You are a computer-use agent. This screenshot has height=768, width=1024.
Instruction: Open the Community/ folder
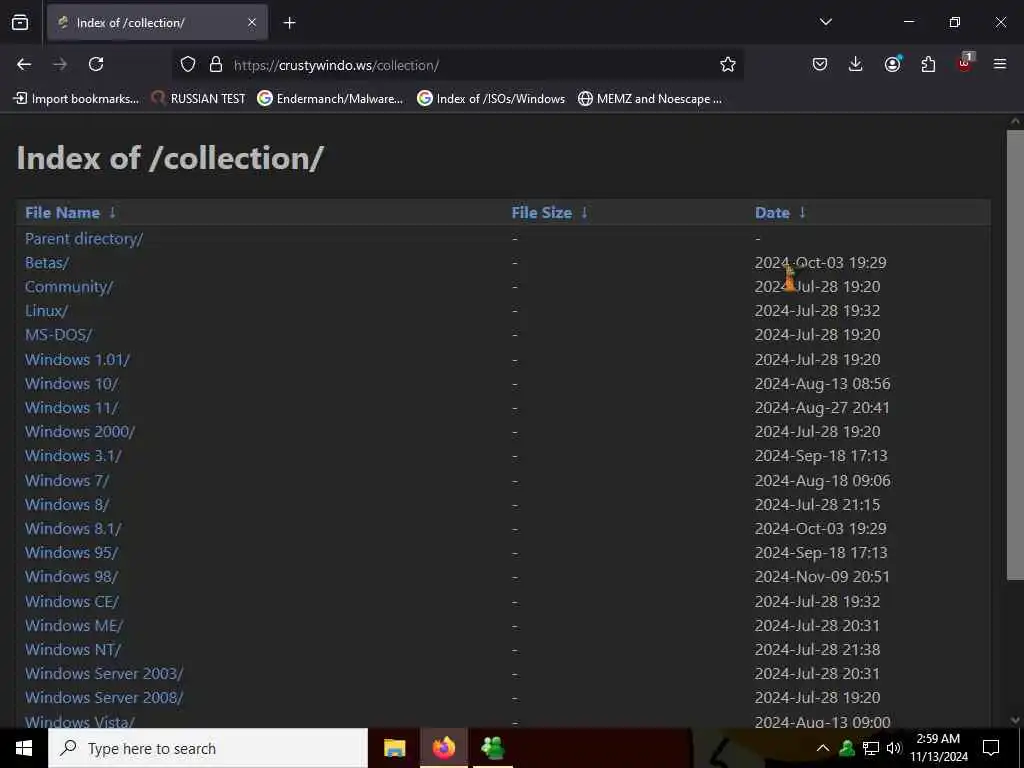click(x=69, y=287)
